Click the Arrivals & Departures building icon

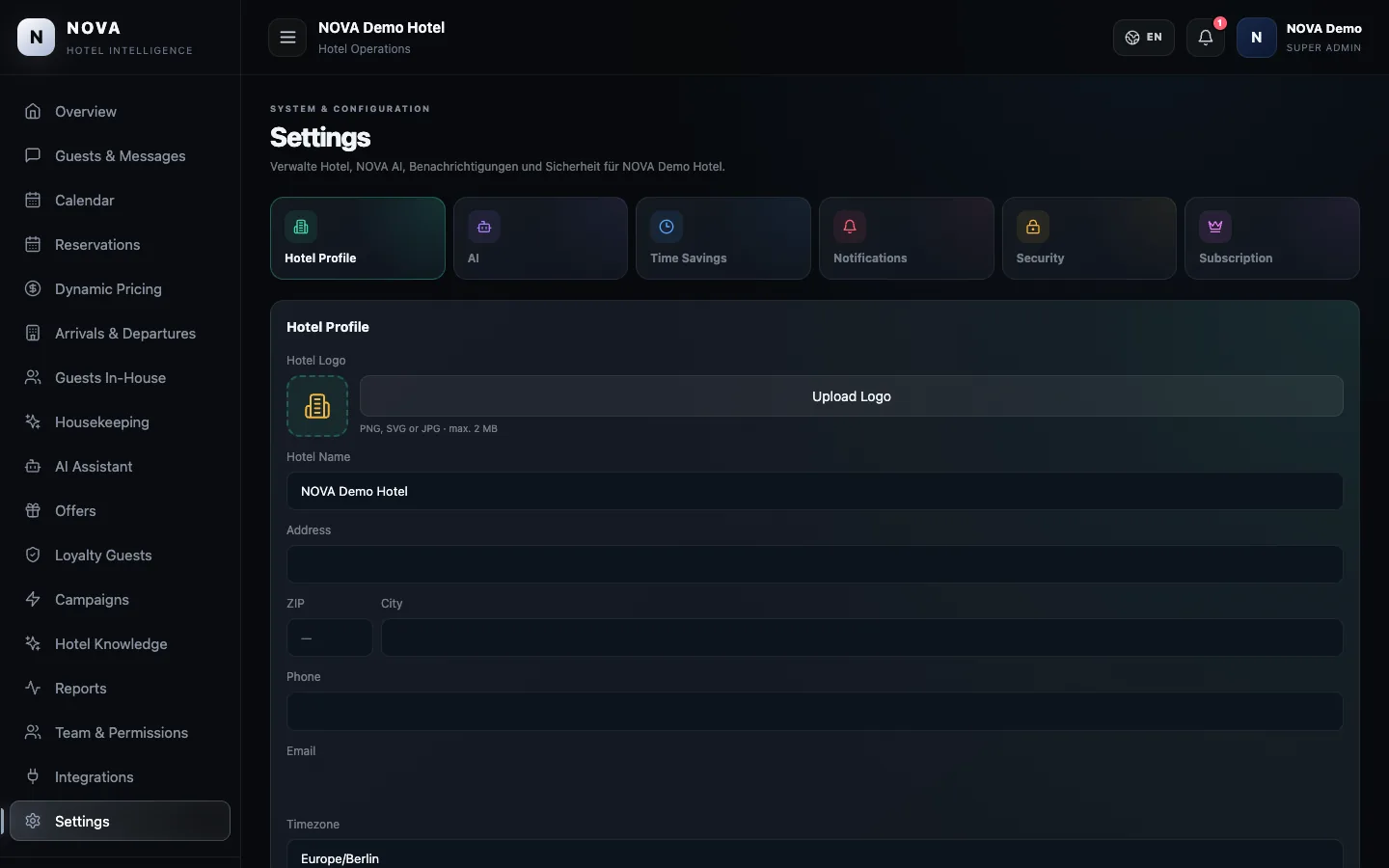33,333
